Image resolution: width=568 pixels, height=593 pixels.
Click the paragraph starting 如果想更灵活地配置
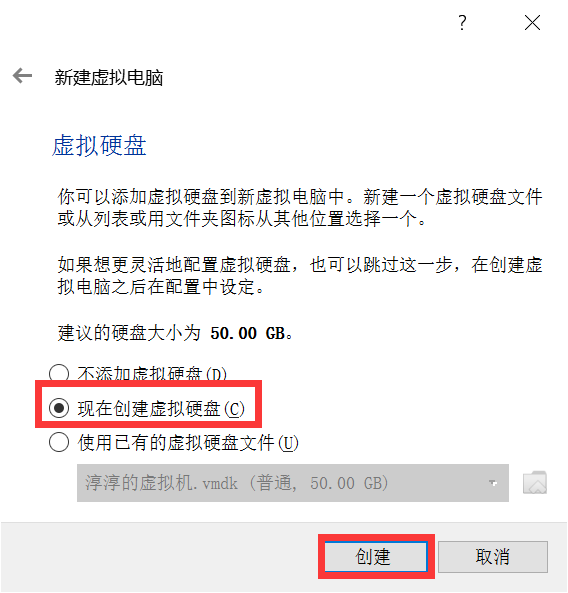click(300, 276)
